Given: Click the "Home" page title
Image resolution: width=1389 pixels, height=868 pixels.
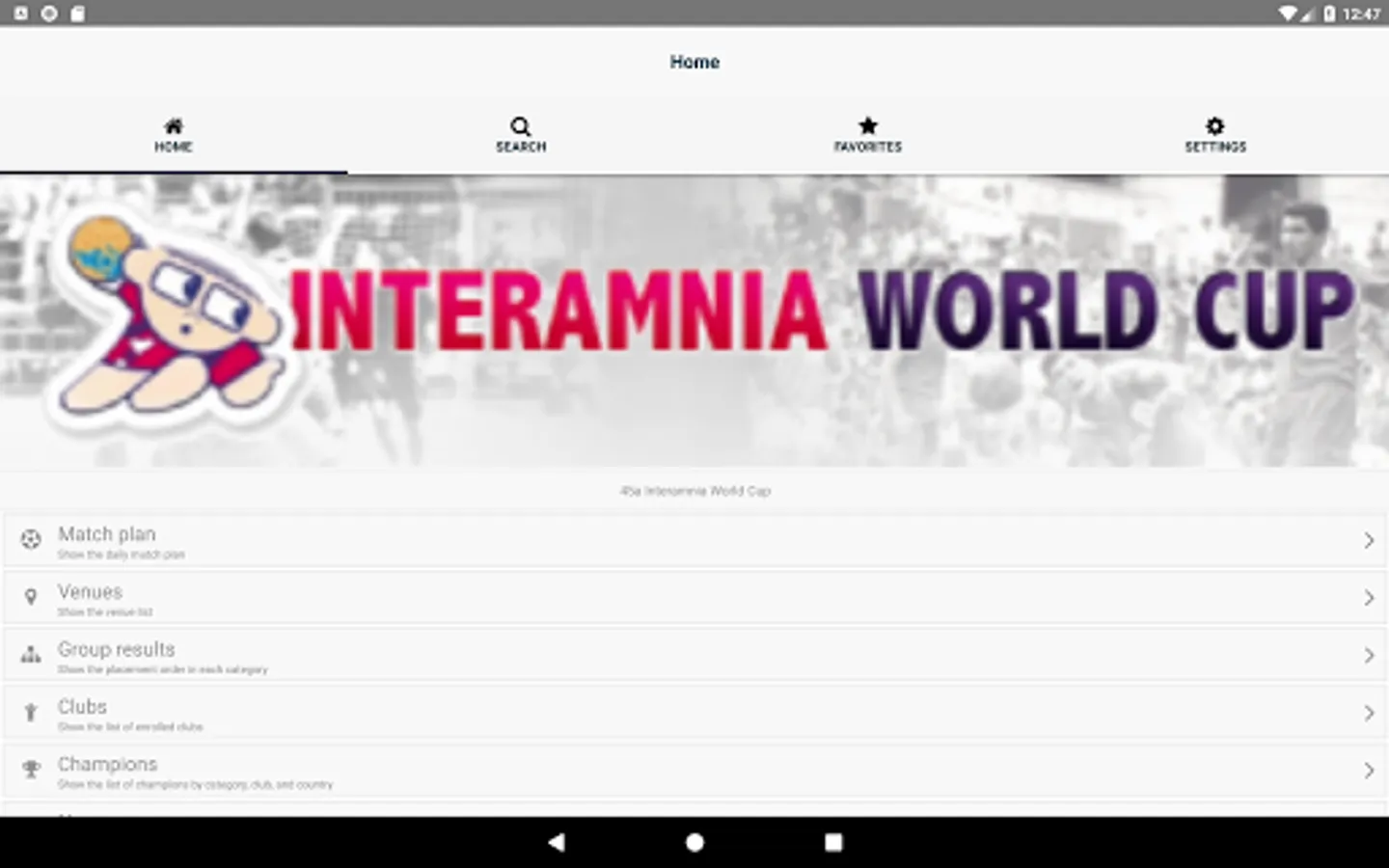Looking at the screenshot, I should click(x=694, y=62).
